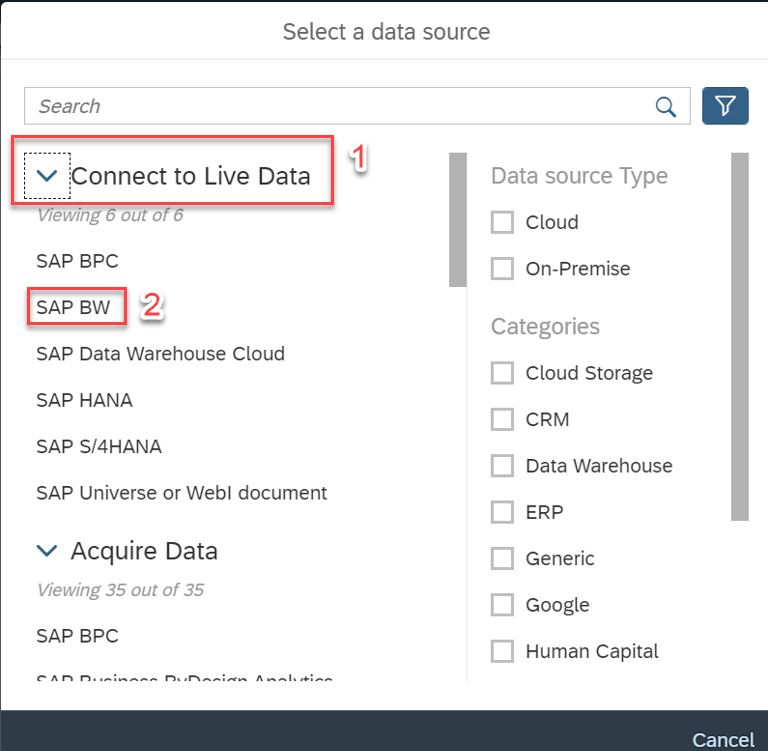Enable the Human Capital category
The height and width of the screenshot is (751, 769).
(x=502, y=651)
